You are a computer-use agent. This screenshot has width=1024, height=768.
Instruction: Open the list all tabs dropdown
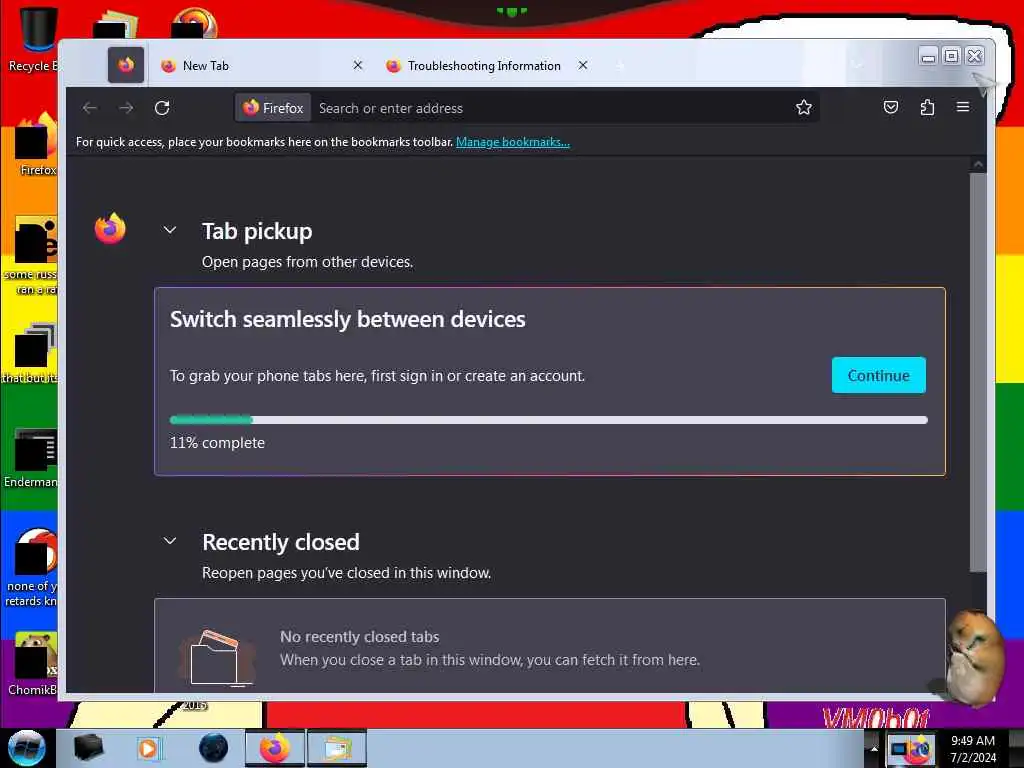[857, 65]
